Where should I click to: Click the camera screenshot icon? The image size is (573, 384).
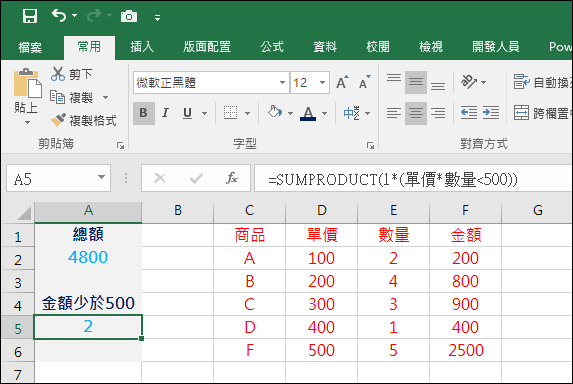pyautogui.click(x=129, y=16)
